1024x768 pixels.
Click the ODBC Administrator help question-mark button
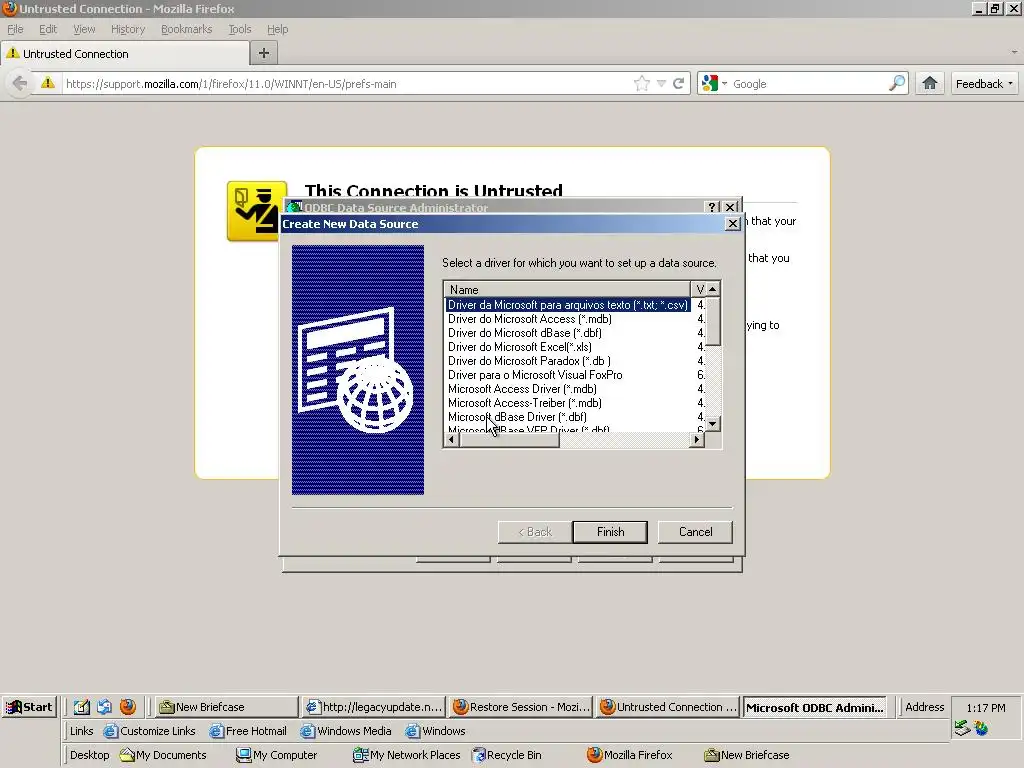[713, 207]
